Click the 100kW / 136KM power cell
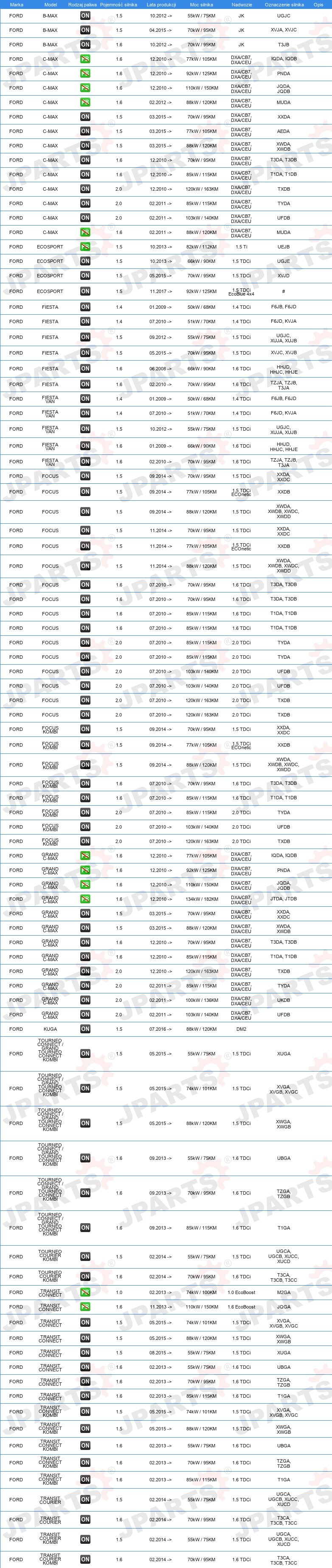332x1568 pixels. click(201, 1000)
